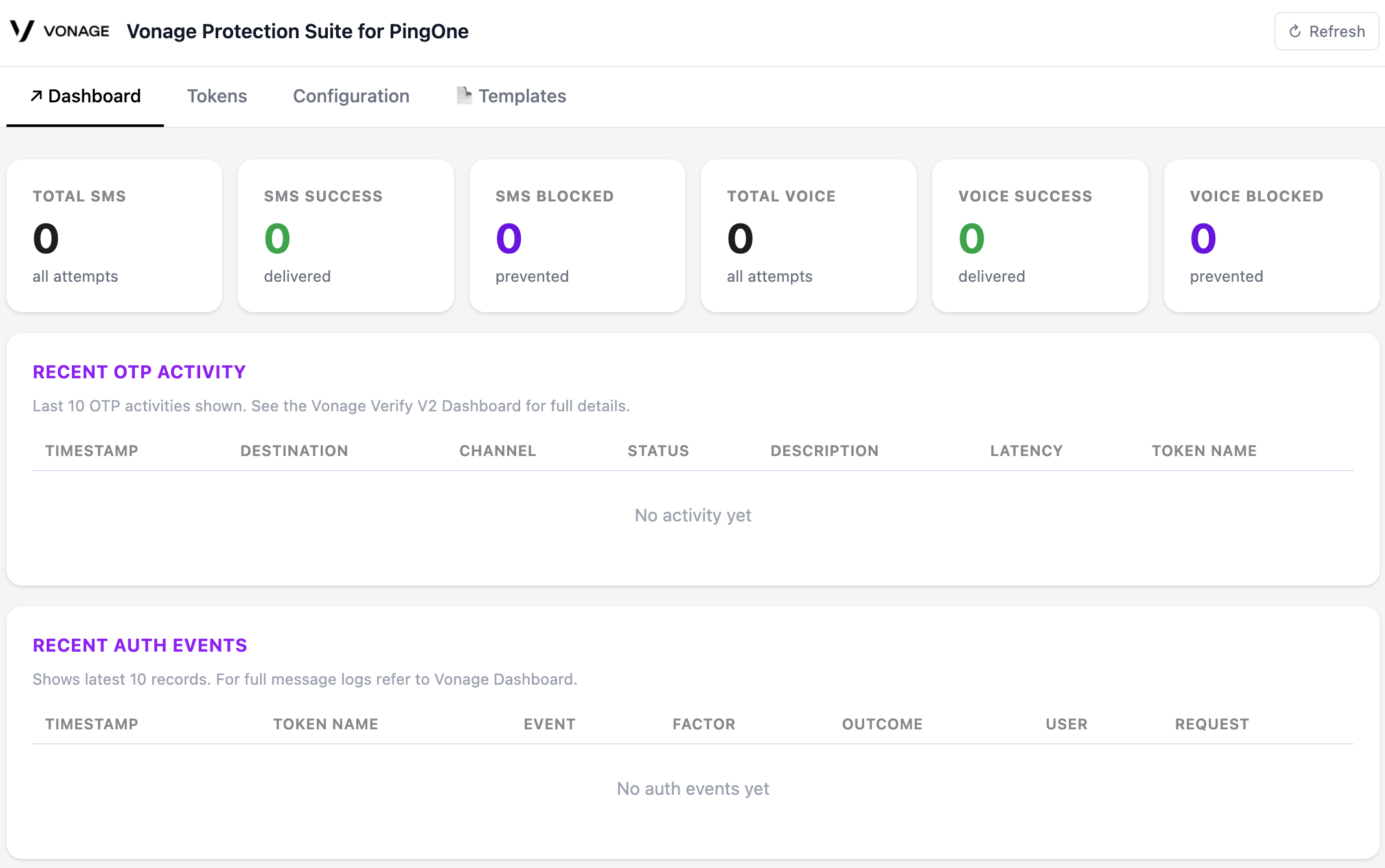Click the Status column header
Viewport: 1385px width, 868px height.
[658, 451]
